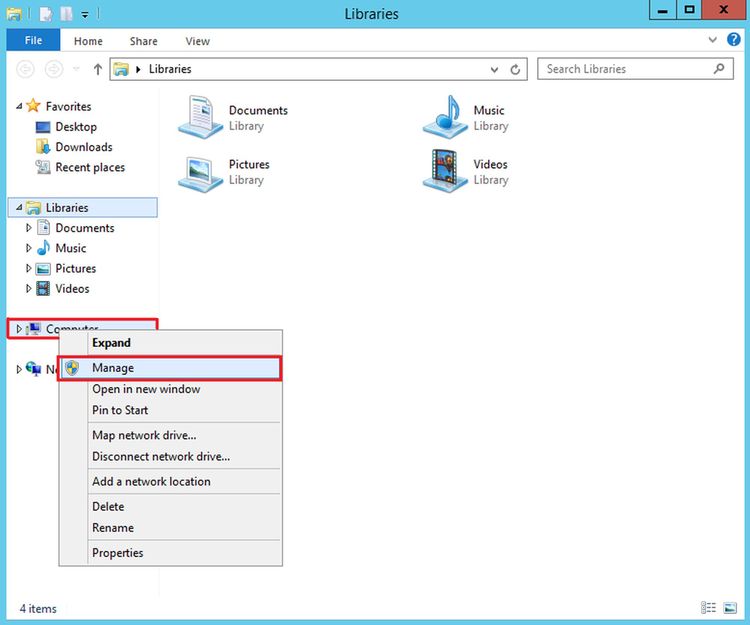Image resolution: width=750 pixels, height=625 pixels.
Task: Go up one folder level arrow
Action: pyautogui.click(x=98, y=69)
